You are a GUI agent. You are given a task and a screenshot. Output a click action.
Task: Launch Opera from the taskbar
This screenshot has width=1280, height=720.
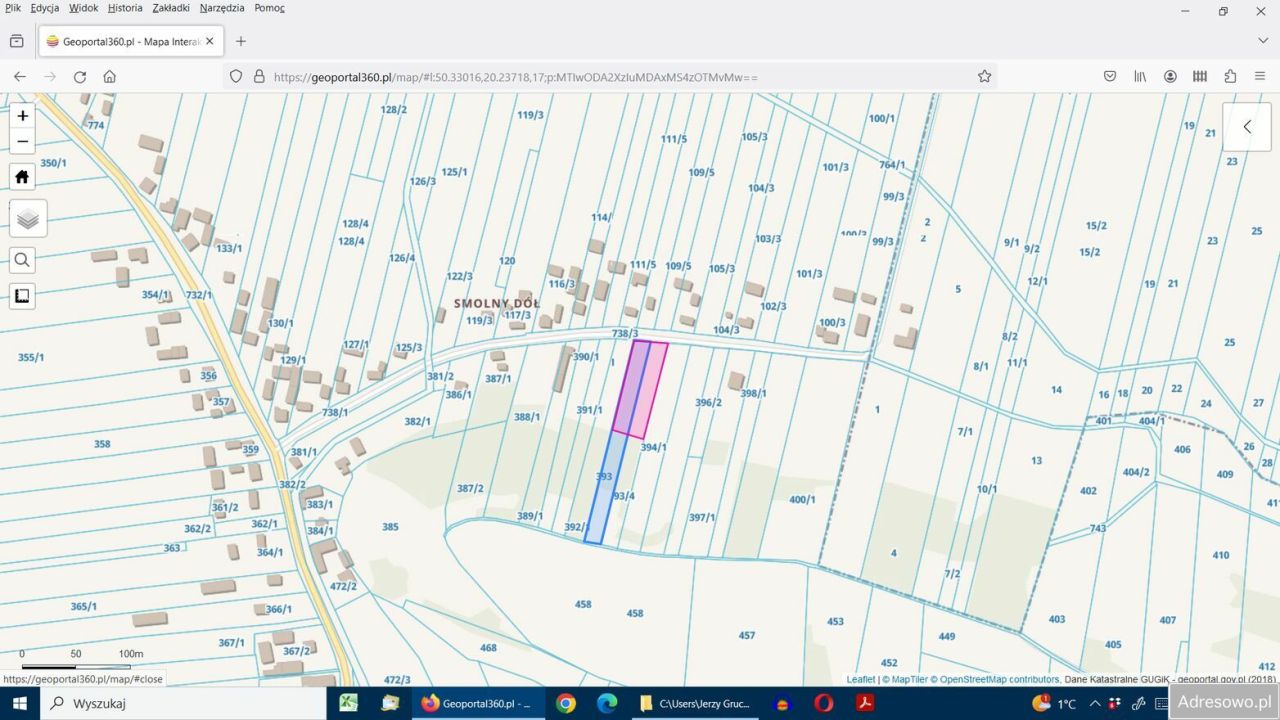(824, 703)
